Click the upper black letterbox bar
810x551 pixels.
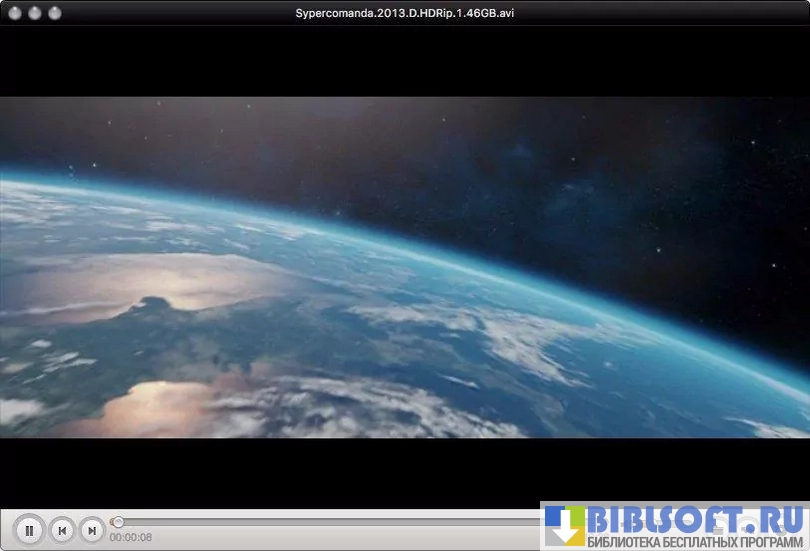pos(405,62)
